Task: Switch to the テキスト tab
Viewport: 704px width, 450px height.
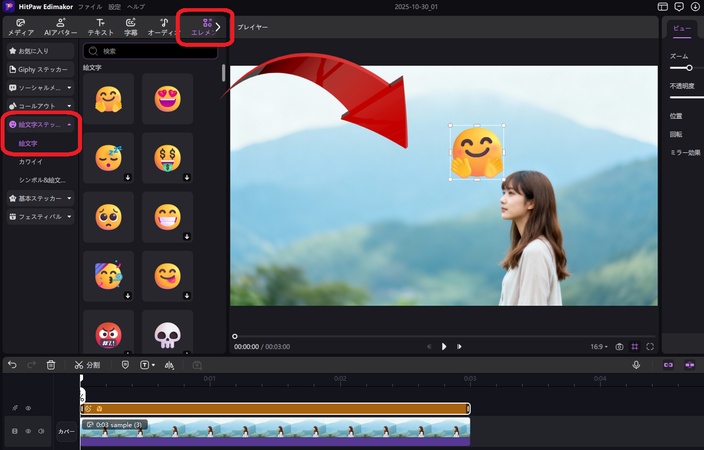Action: 100,27
